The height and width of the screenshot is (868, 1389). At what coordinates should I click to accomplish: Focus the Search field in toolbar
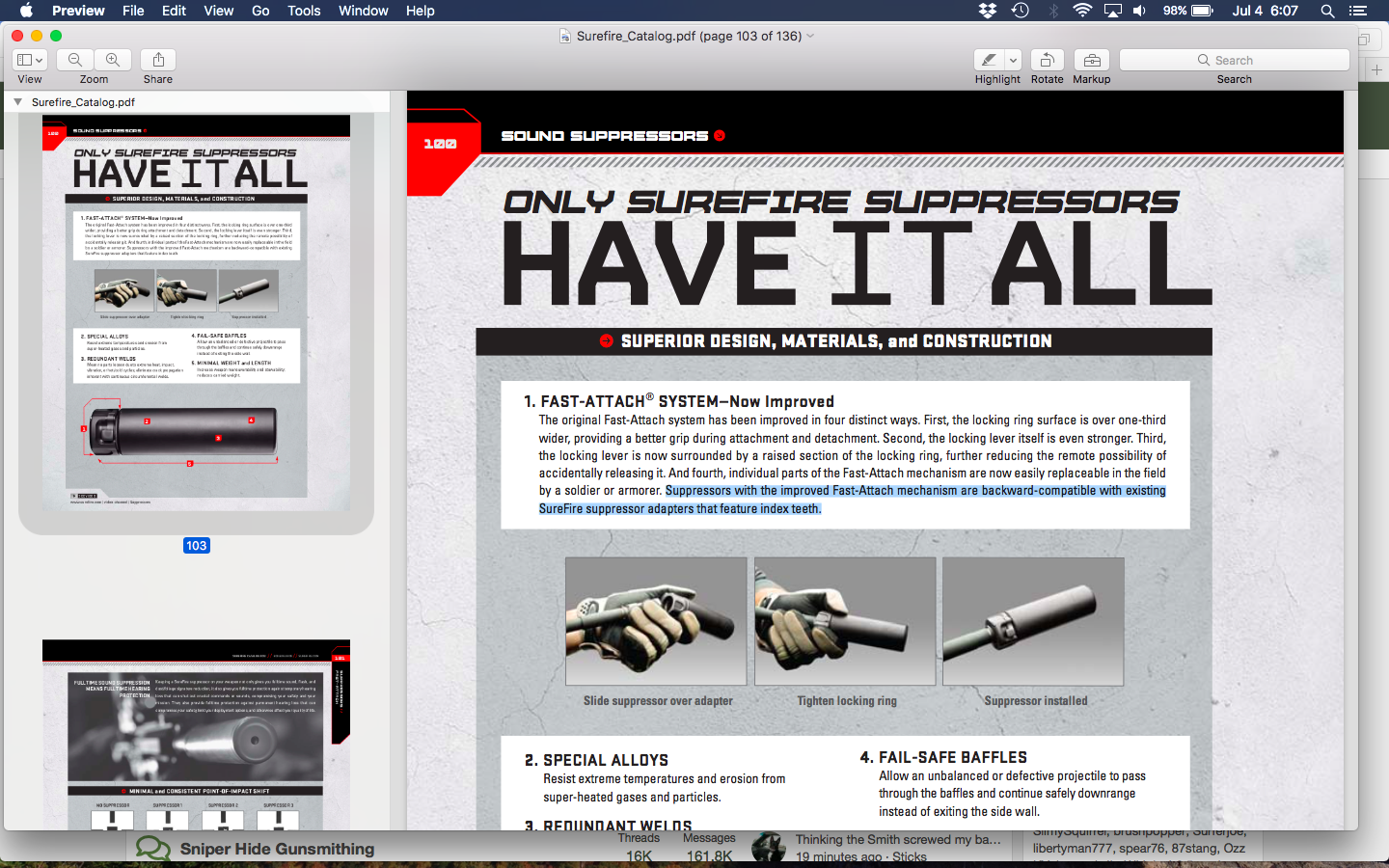[x=1234, y=60]
